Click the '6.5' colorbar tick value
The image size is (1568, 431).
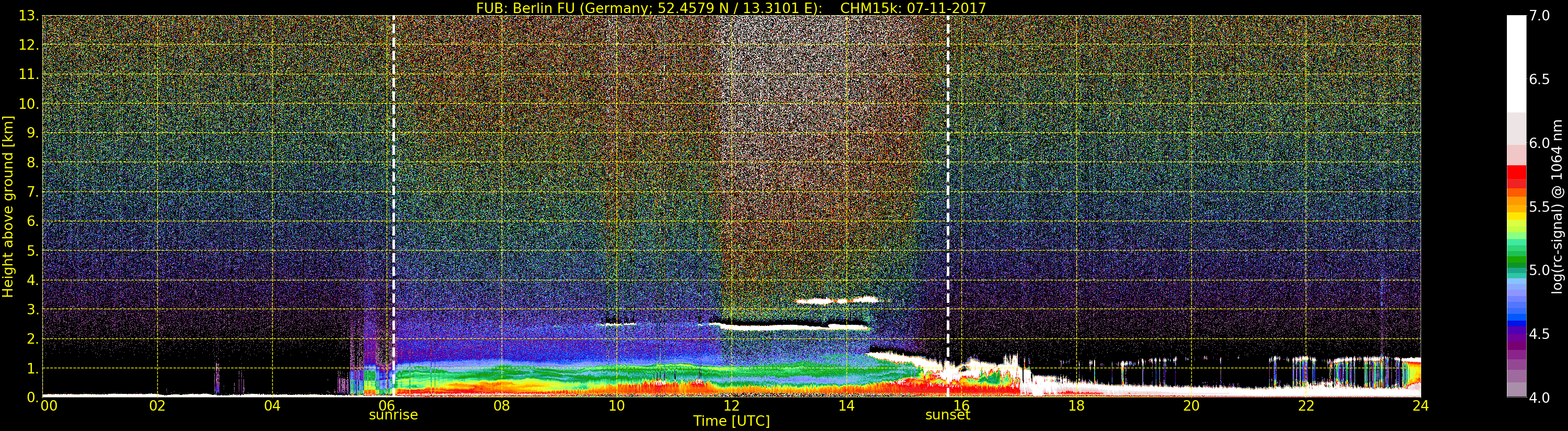coord(1539,80)
